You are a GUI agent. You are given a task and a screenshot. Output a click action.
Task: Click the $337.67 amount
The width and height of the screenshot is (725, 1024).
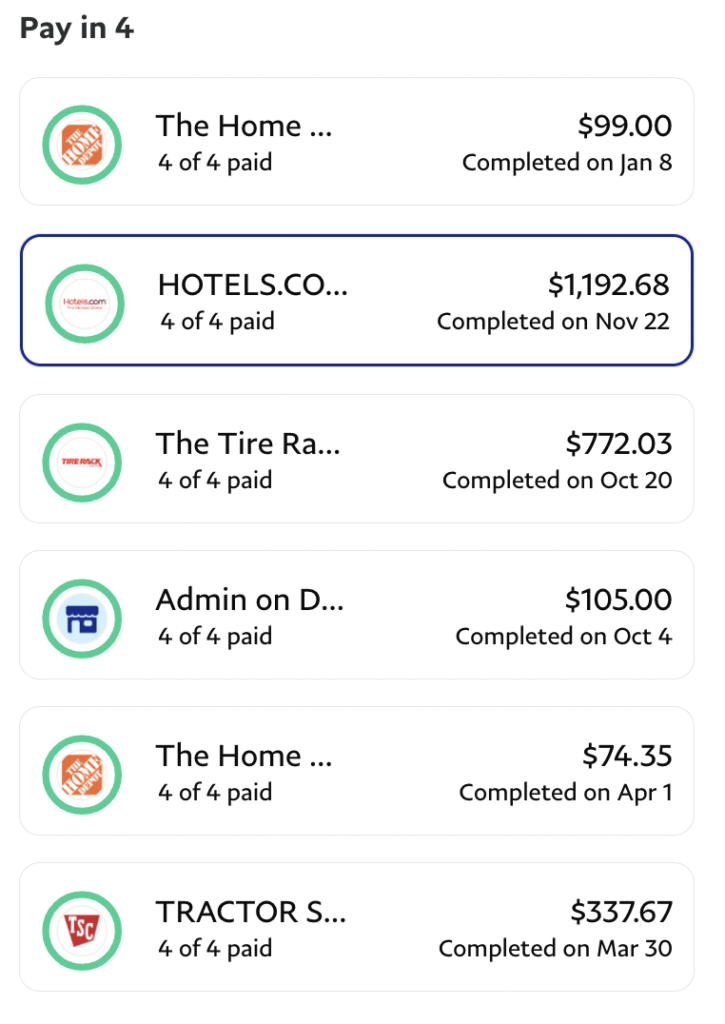pos(621,912)
